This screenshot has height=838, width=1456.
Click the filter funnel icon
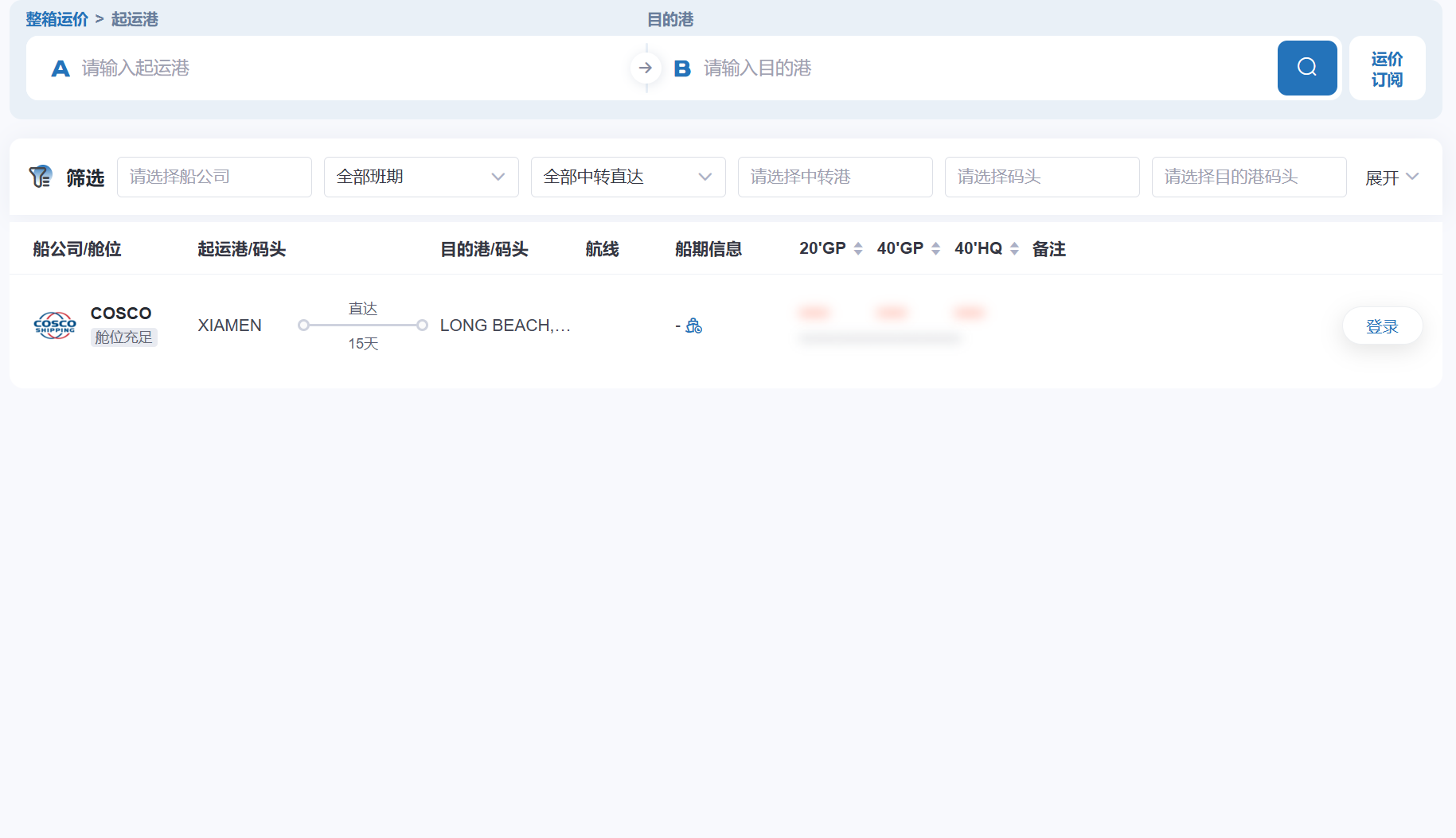point(41,176)
